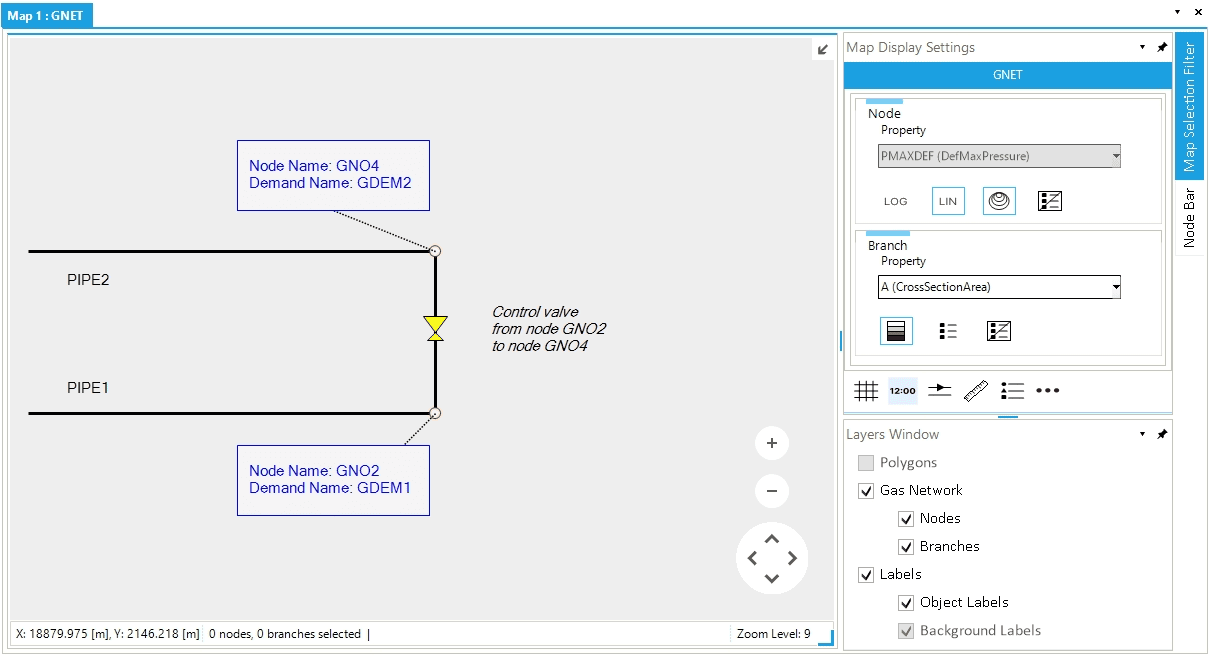Viewport: 1209px width, 656px height.
Task: Click the branch color gradient icon
Action: 896,331
